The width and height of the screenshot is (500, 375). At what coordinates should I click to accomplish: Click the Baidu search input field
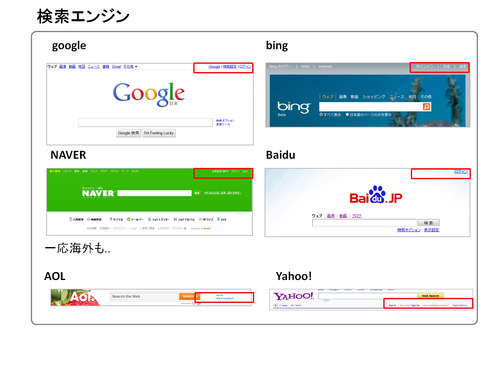(x=365, y=223)
